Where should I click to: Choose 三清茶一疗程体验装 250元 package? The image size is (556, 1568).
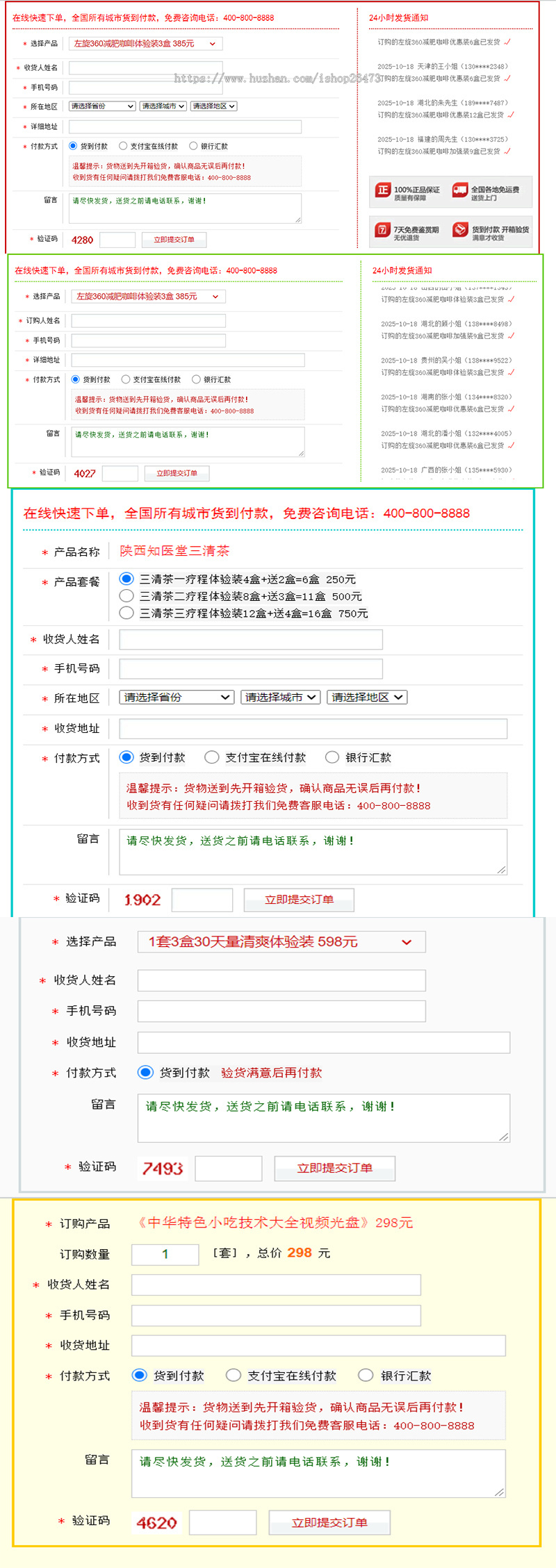click(x=126, y=579)
